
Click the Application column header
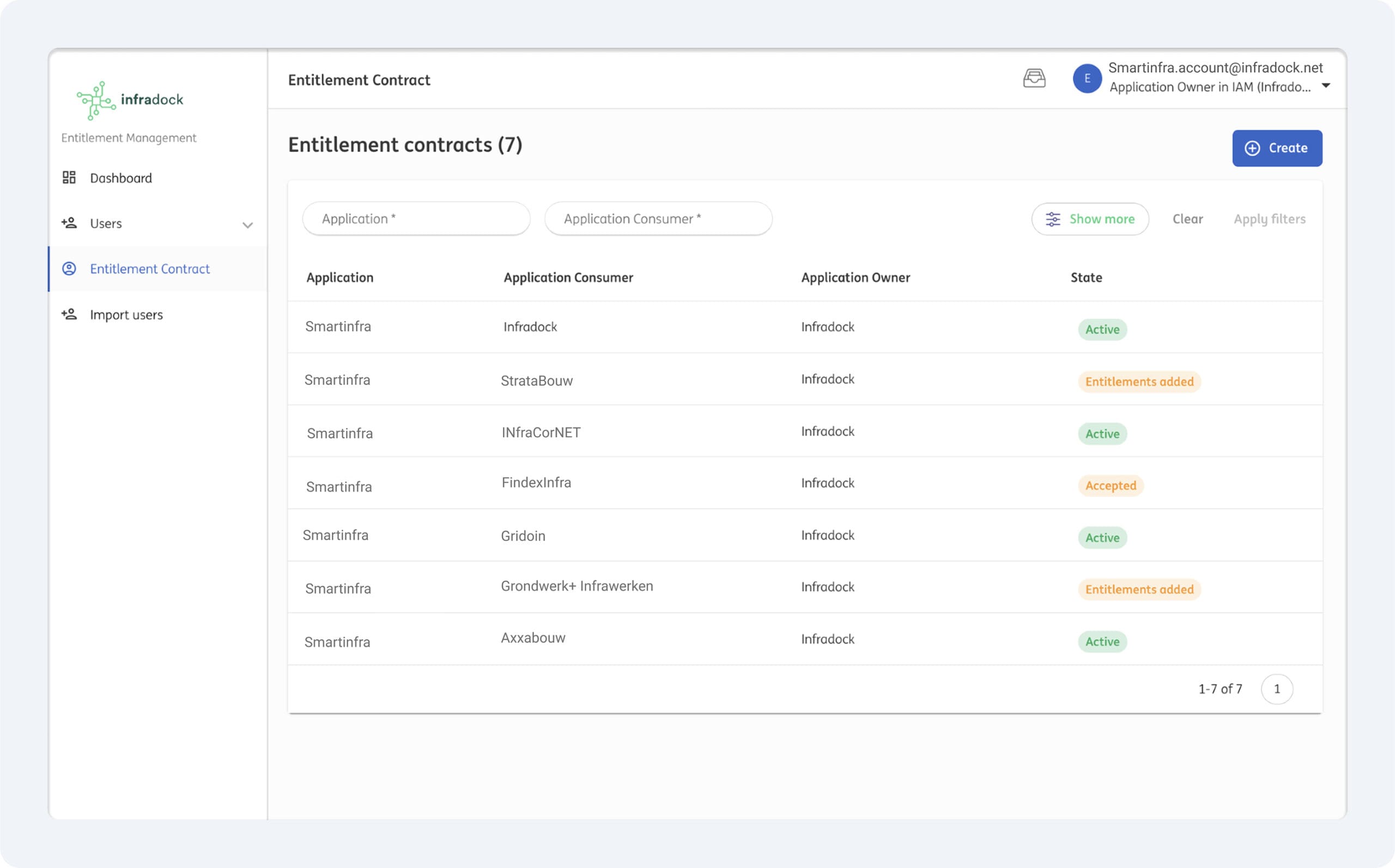[x=340, y=278]
